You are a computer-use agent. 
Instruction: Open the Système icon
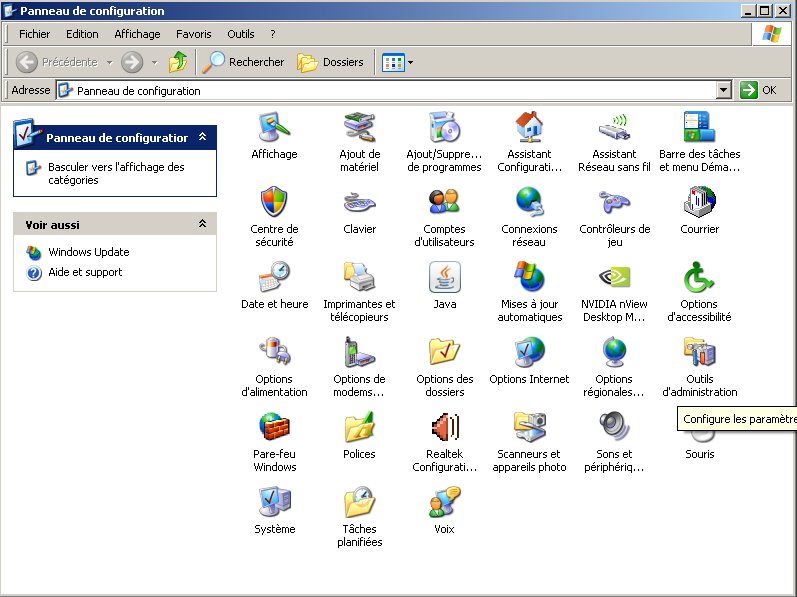tap(274, 501)
